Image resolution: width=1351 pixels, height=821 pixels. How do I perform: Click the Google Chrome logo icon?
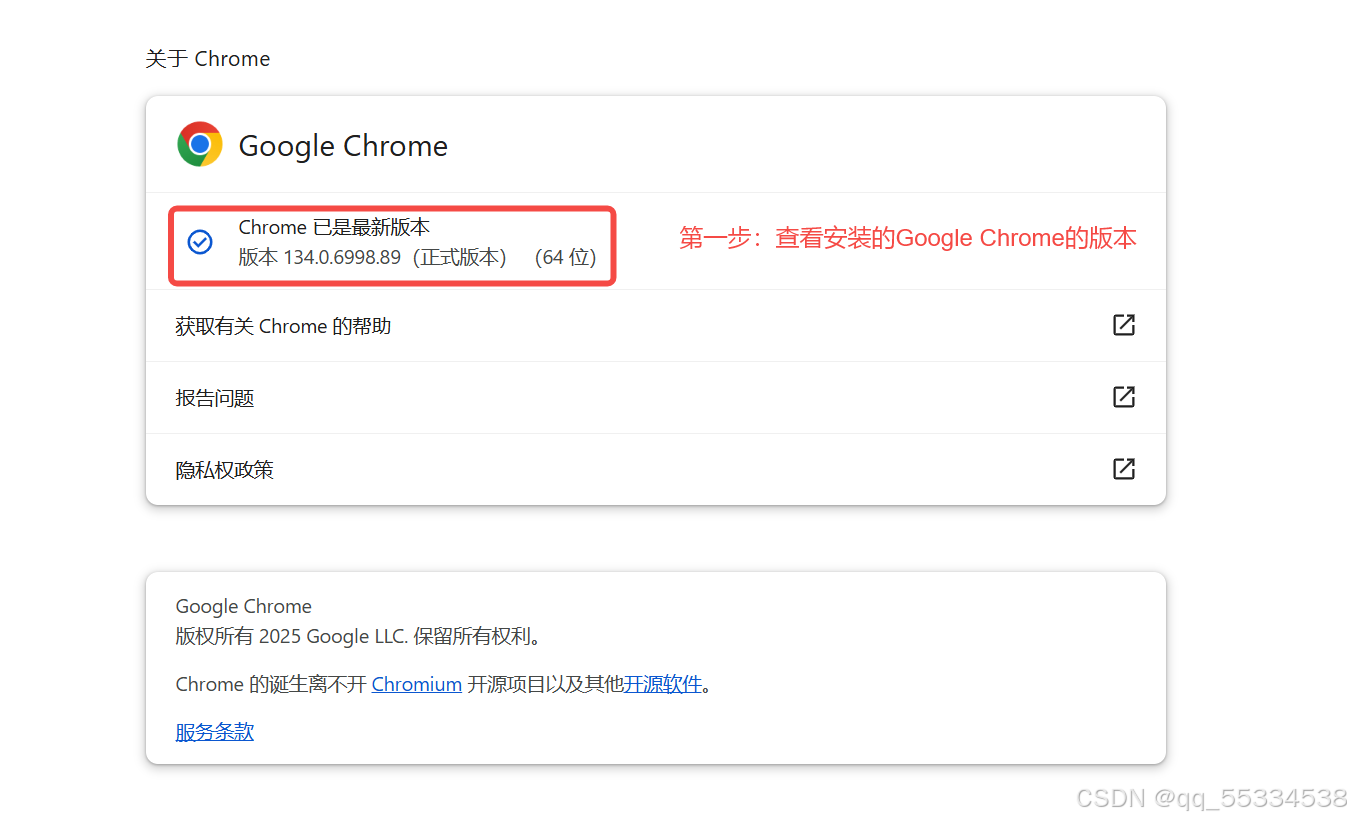point(200,144)
